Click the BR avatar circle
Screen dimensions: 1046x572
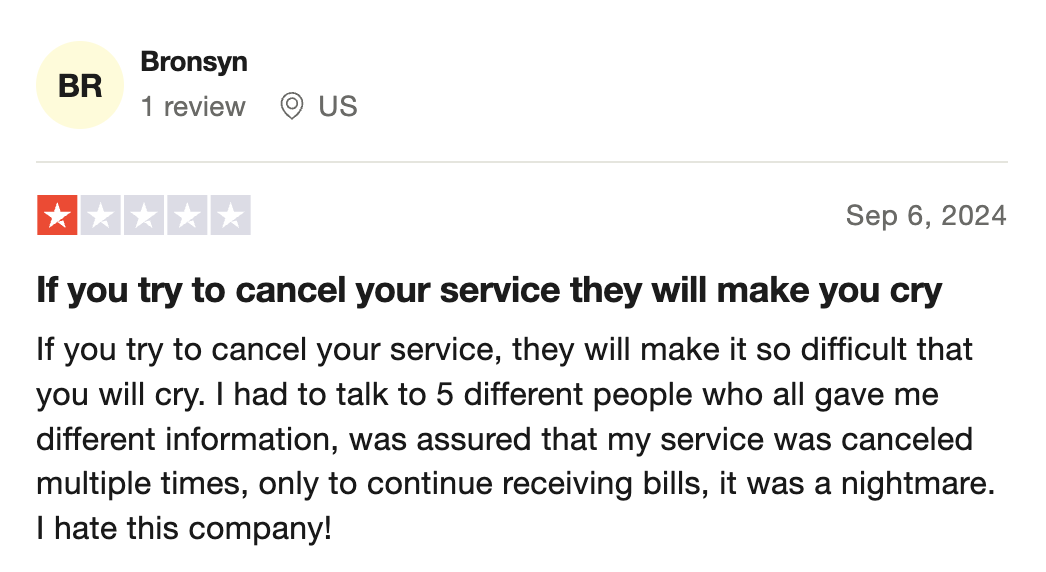80,85
